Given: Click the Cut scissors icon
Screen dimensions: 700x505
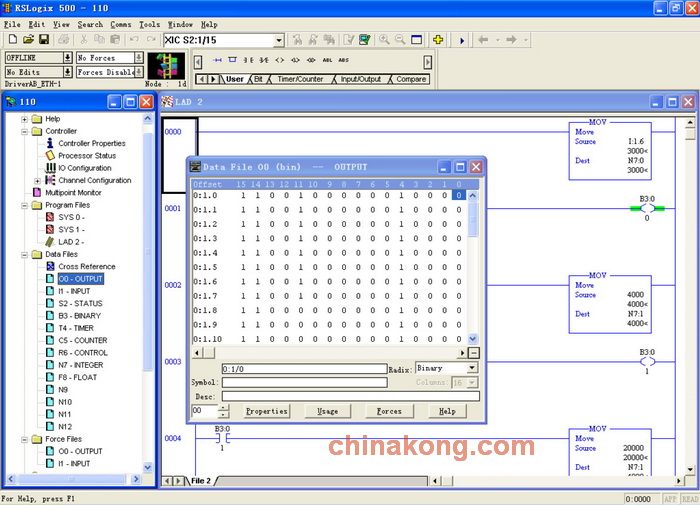Looking at the screenshot, I should point(83,40).
